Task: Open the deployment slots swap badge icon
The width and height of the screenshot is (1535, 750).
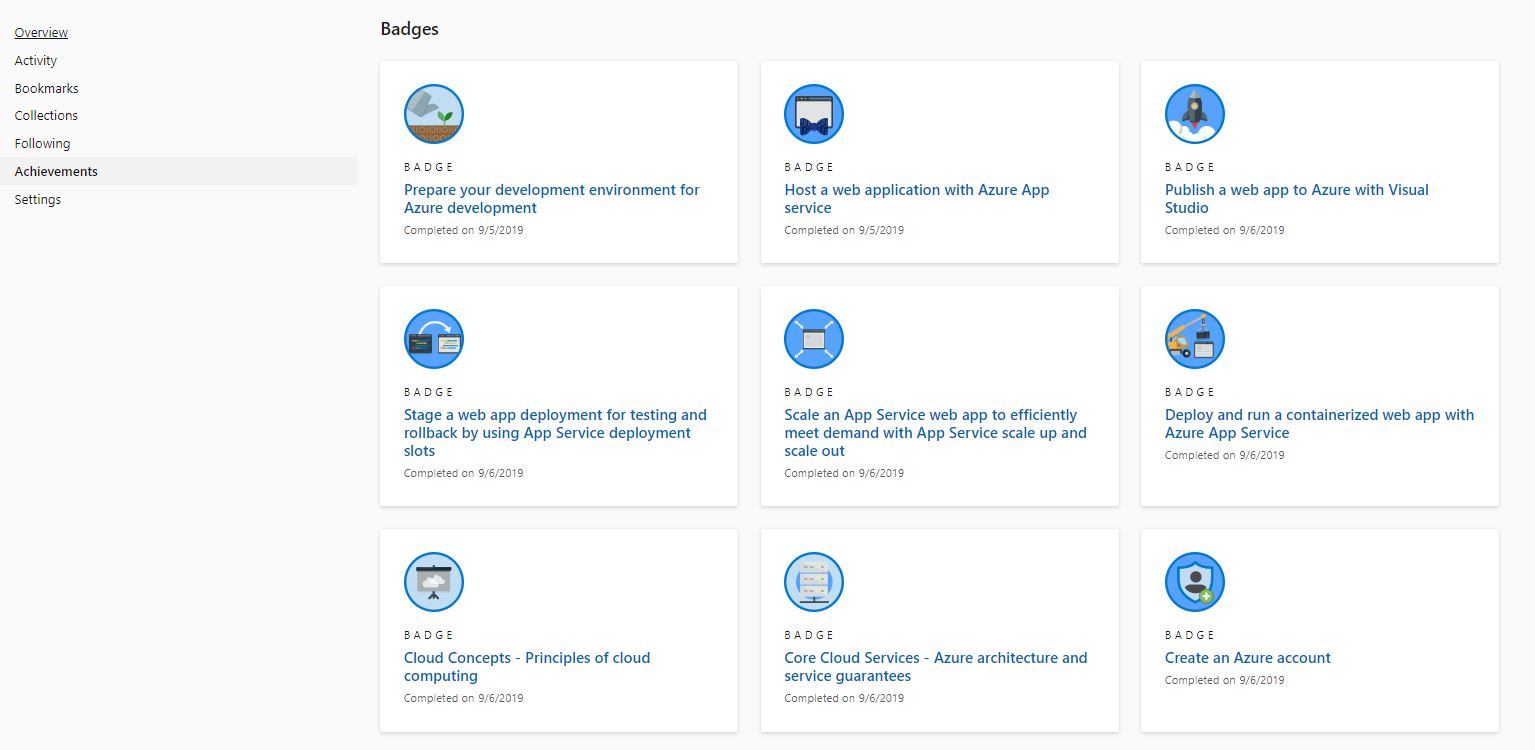Action: pos(434,339)
